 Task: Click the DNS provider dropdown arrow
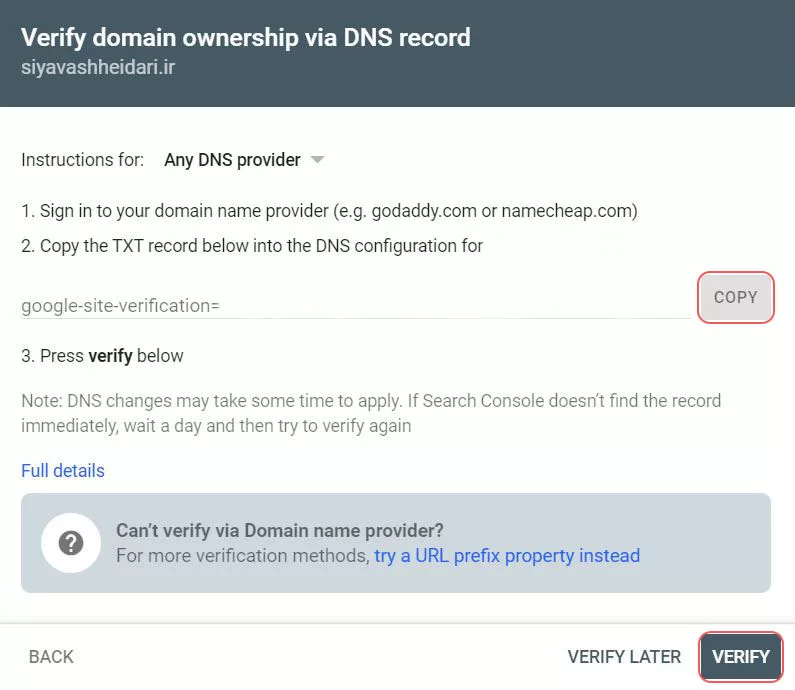318,160
